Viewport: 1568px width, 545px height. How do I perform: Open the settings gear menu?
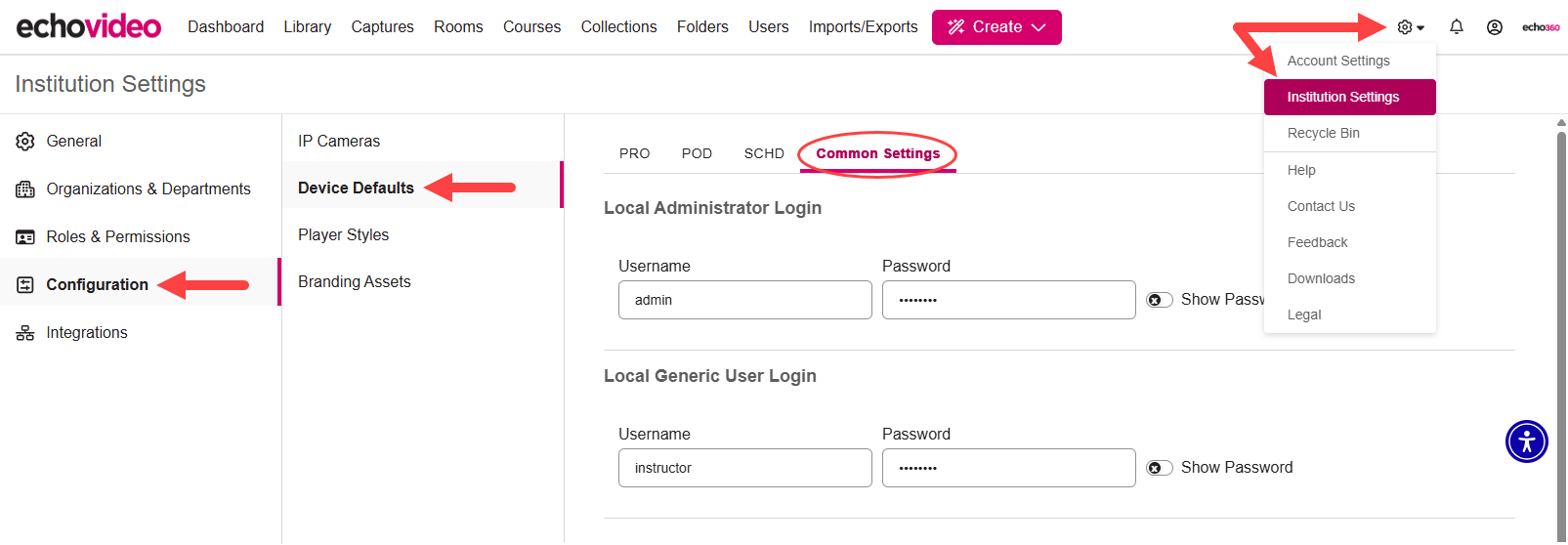tap(1405, 27)
